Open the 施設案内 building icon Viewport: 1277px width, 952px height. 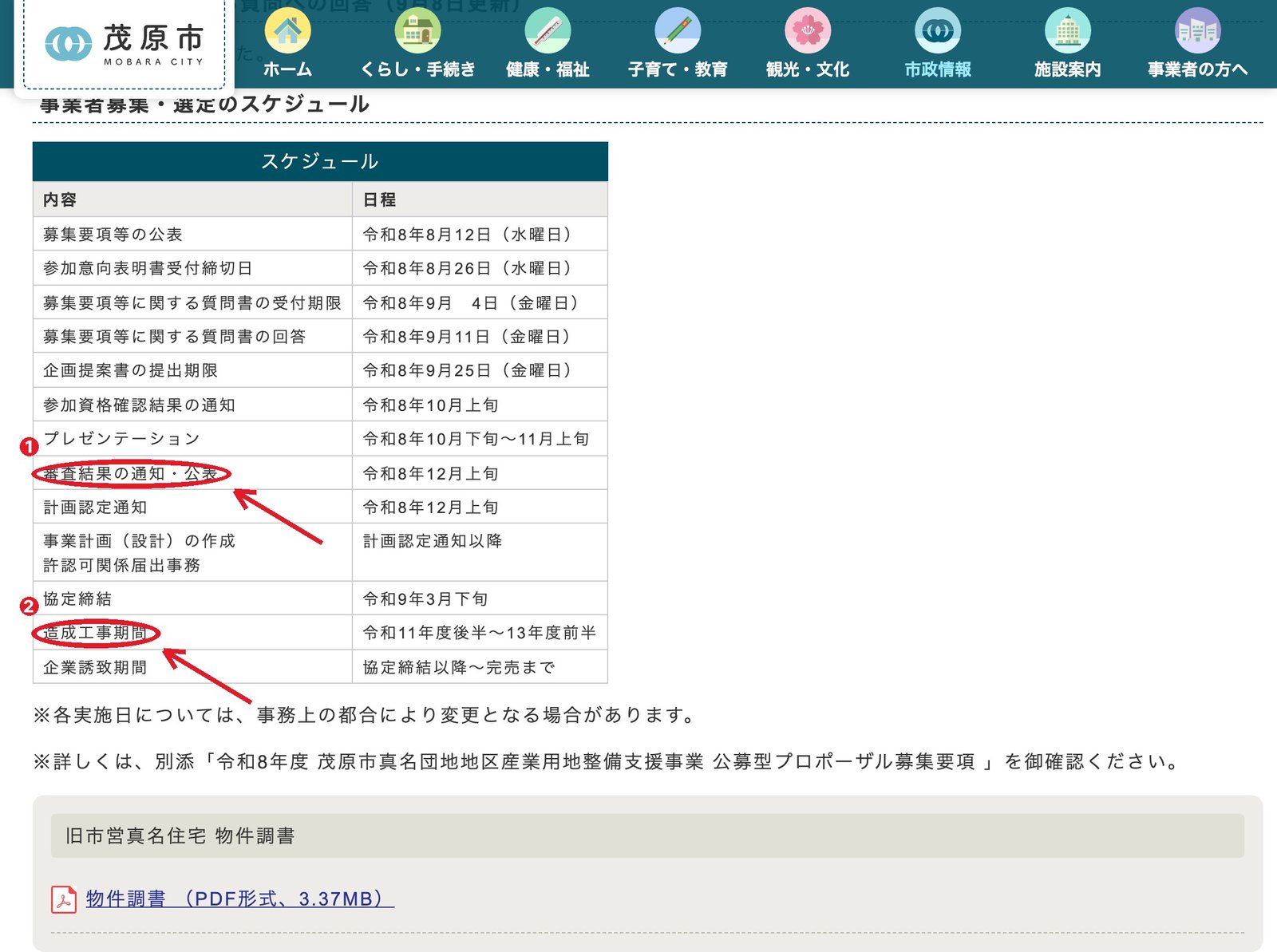[1068, 30]
